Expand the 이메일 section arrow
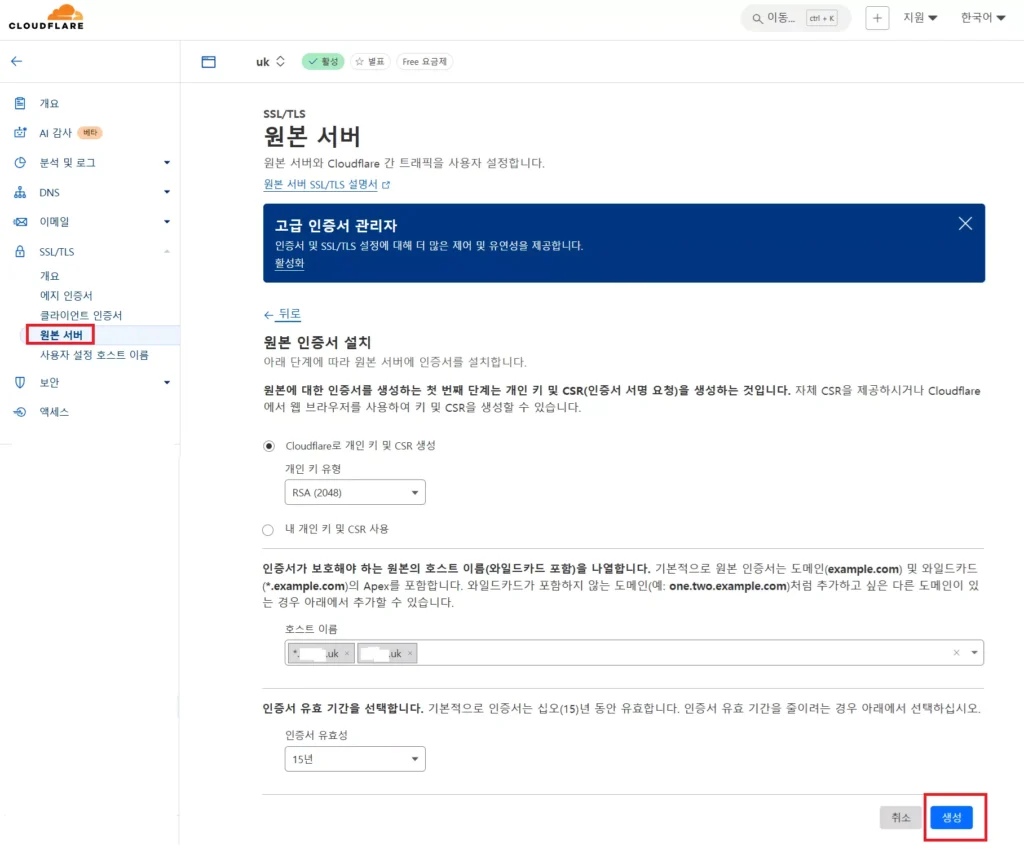 [167, 222]
